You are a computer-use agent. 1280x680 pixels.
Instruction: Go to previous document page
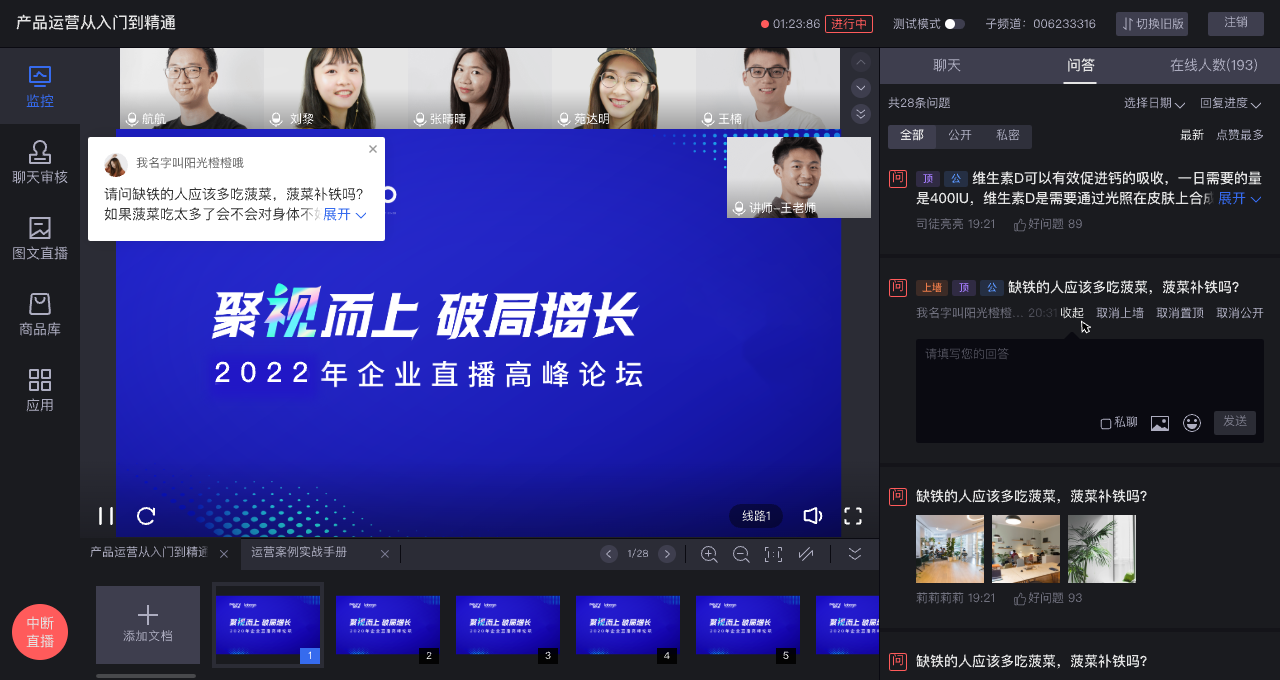coord(609,554)
